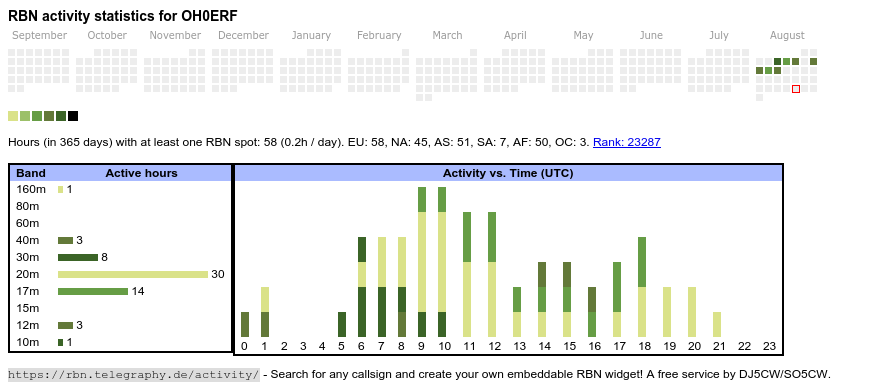The height and width of the screenshot is (390, 870).
Task: Select the 160m band label
Action: (31, 190)
